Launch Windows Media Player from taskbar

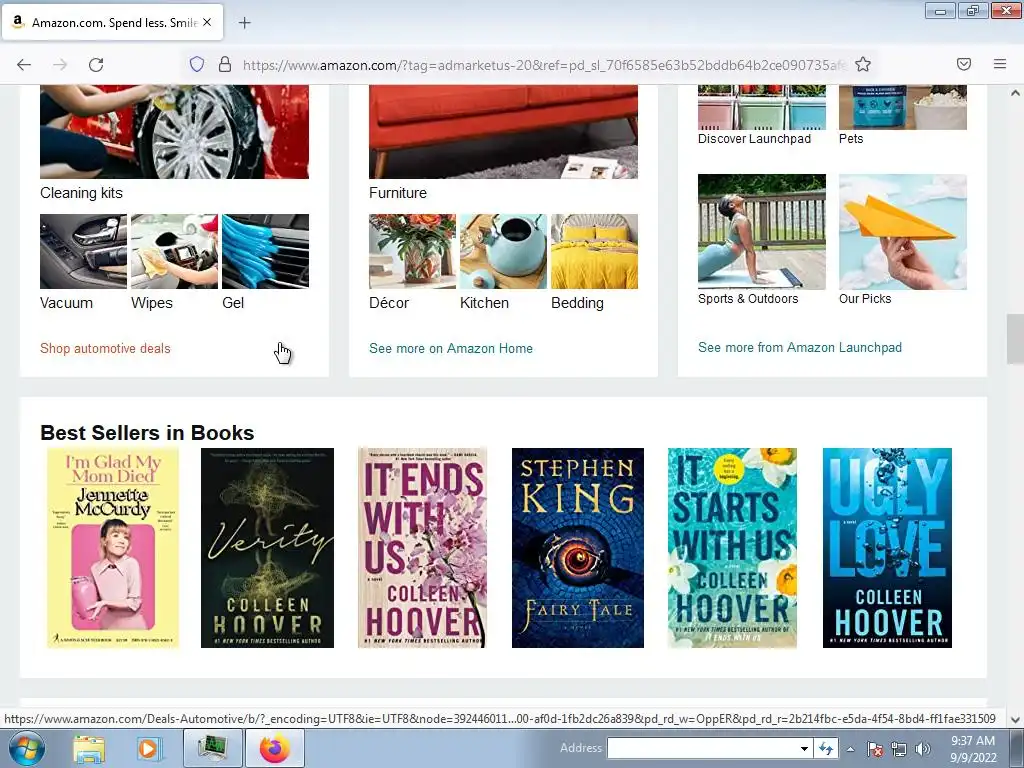pyautogui.click(x=149, y=749)
